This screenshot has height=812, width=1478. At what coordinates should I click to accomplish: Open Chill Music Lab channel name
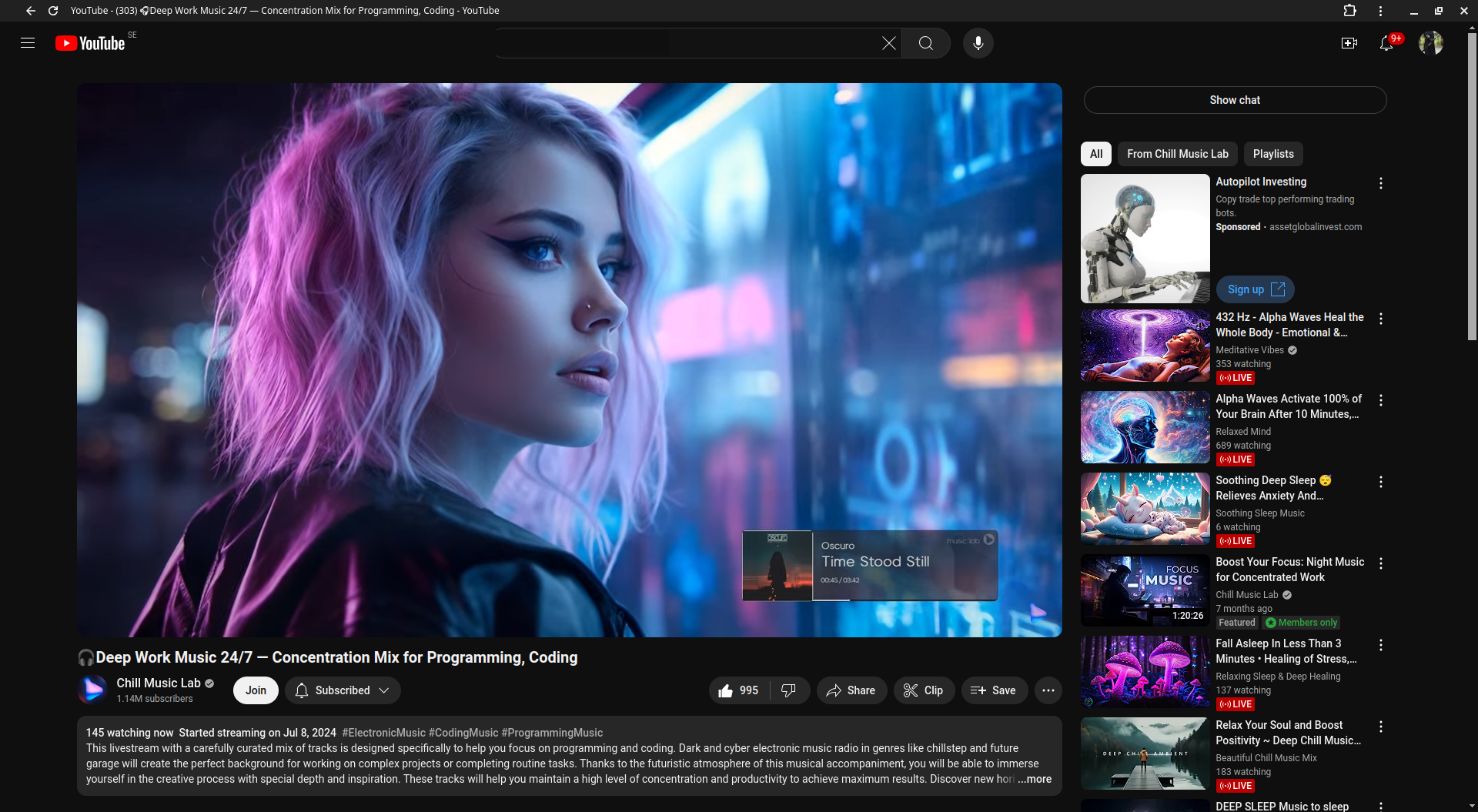(159, 683)
